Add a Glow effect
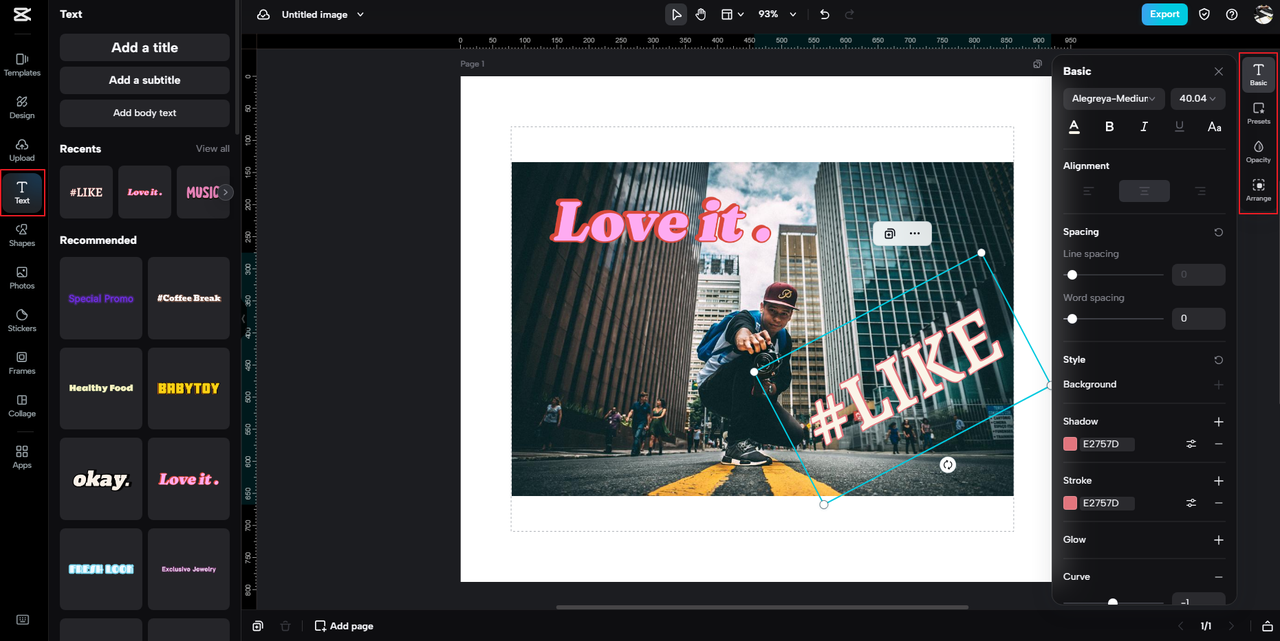The height and width of the screenshot is (641, 1280). (x=1218, y=540)
